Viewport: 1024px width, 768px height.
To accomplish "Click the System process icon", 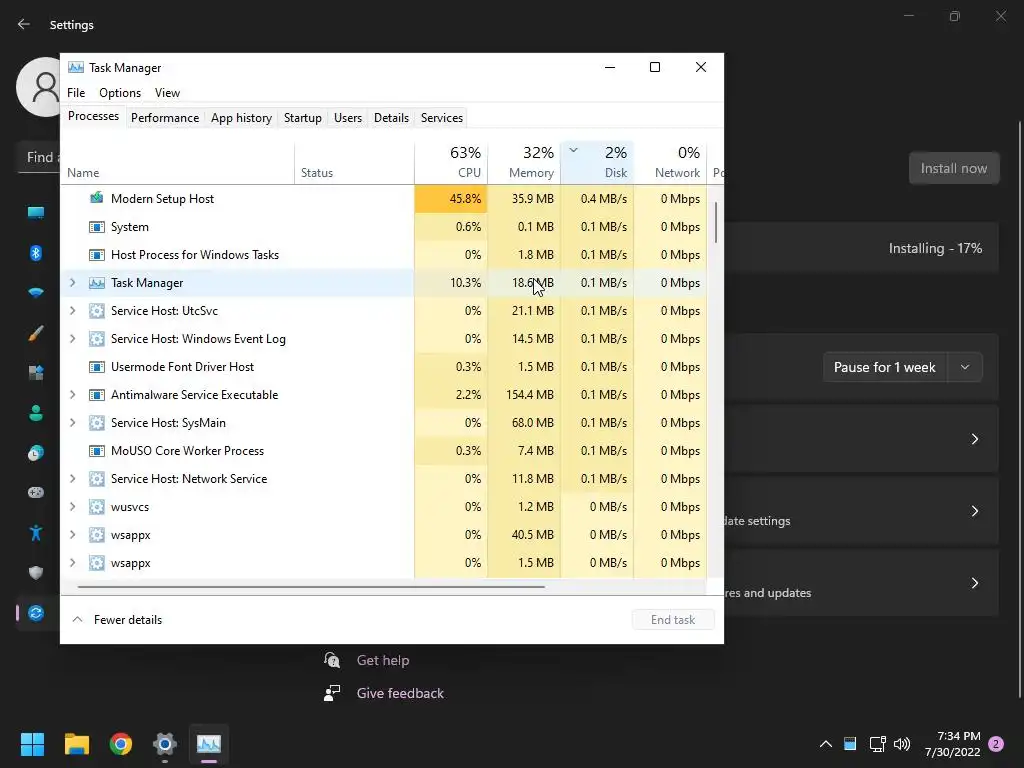I will click(97, 227).
